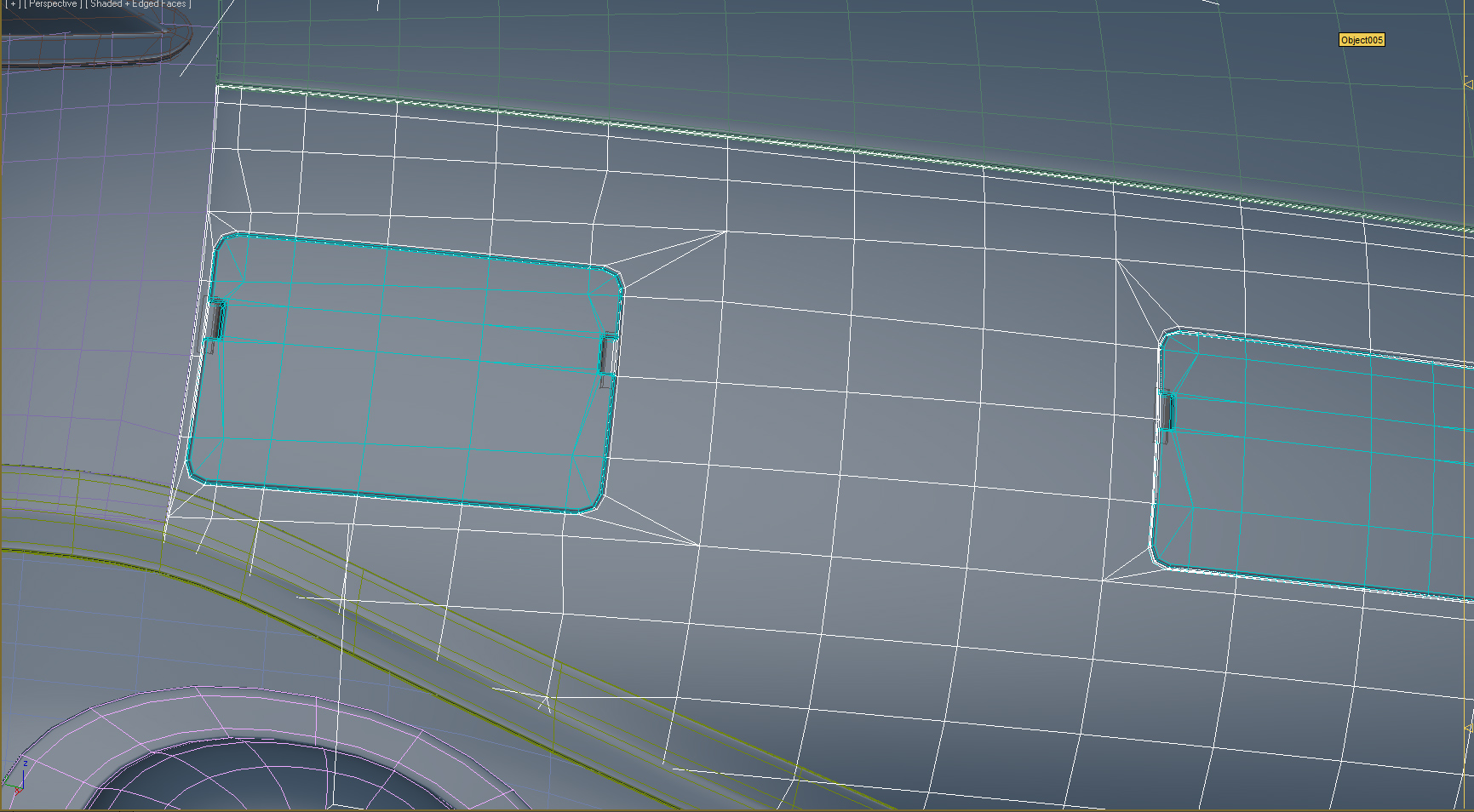Click the vertex above-left of right window's corner
The image size is (1474, 812).
tap(1116, 260)
